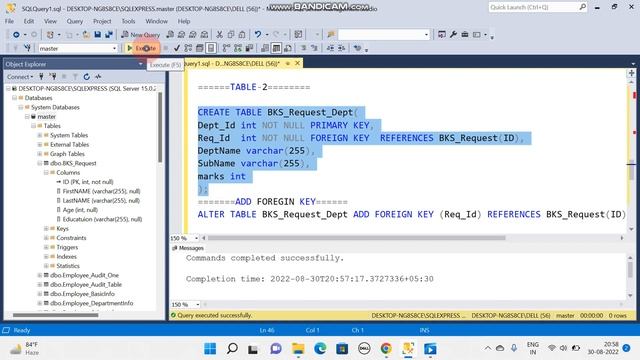The width and height of the screenshot is (640, 360).
Task: Click the Save file icon
Action: (x=98, y=35)
